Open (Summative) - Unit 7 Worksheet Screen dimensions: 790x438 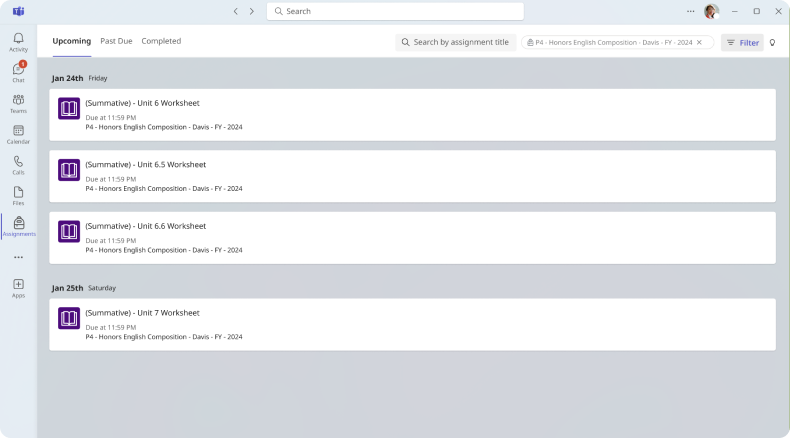pos(412,325)
